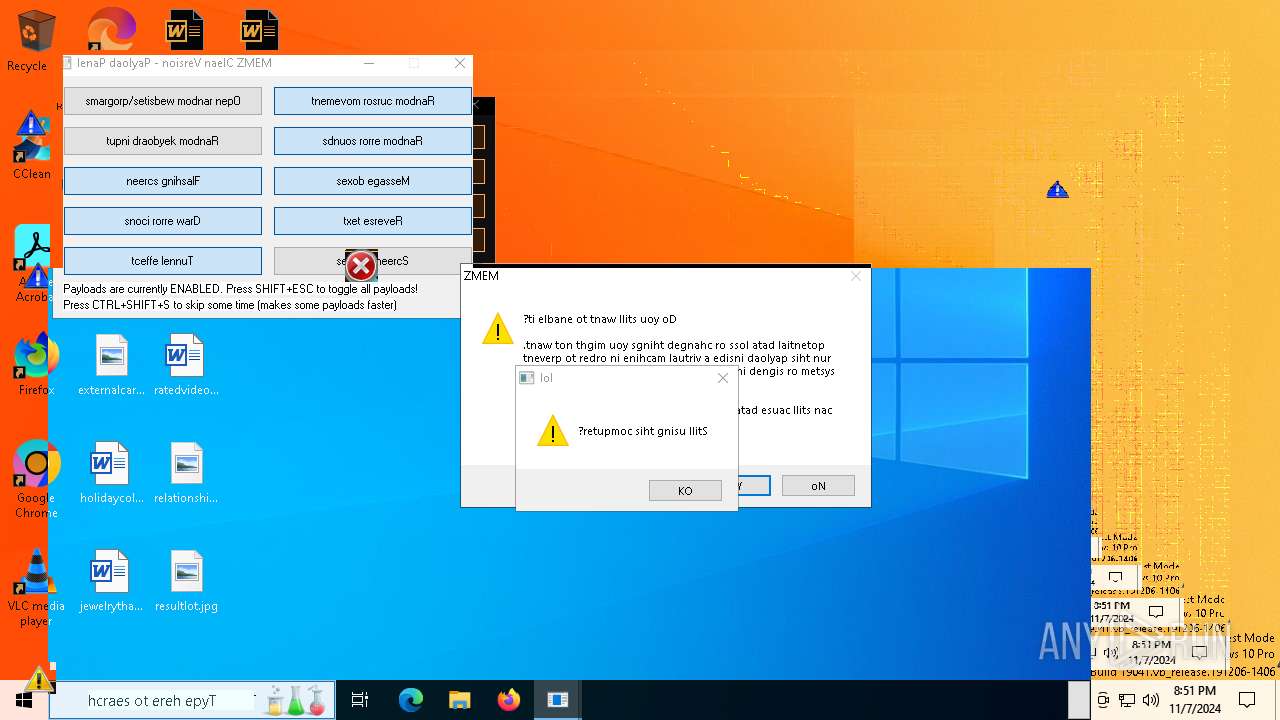1280x720 pixels.
Task: Open the Windows Start menu
Action: pyautogui.click(x=24, y=700)
